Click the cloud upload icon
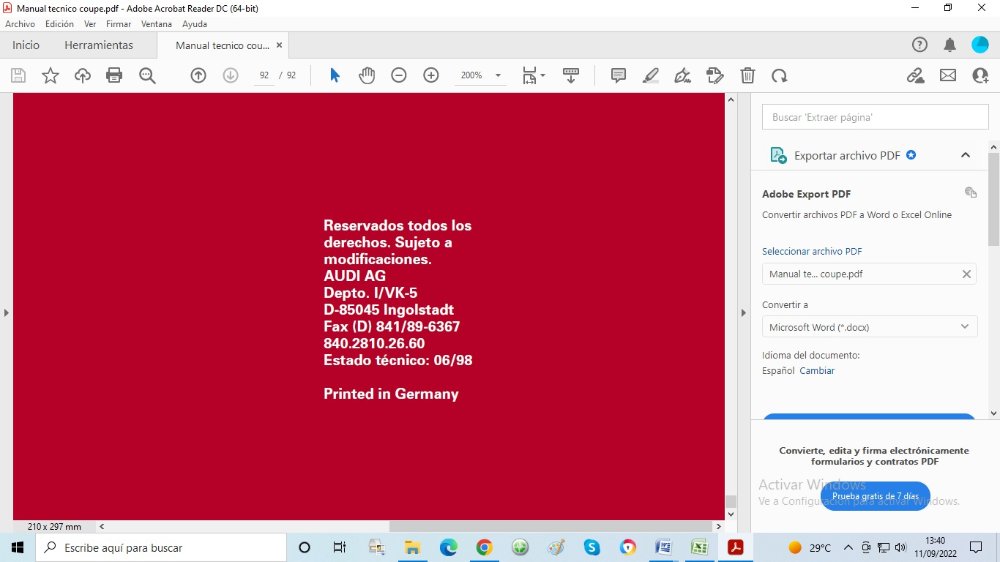Image resolution: width=1000 pixels, height=562 pixels. [82, 75]
